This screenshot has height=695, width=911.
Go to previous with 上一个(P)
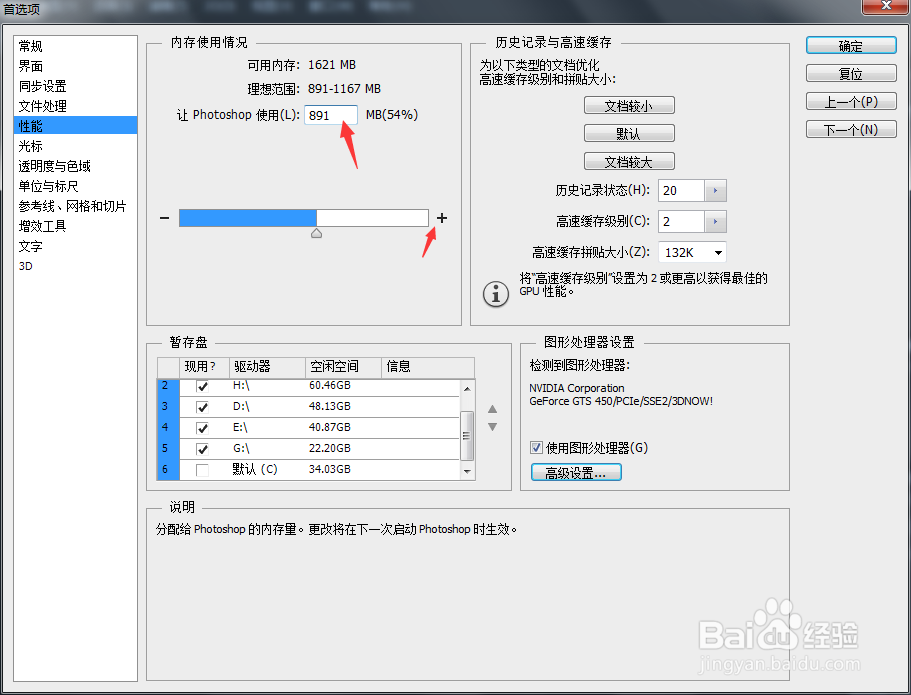(x=851, y=102)
